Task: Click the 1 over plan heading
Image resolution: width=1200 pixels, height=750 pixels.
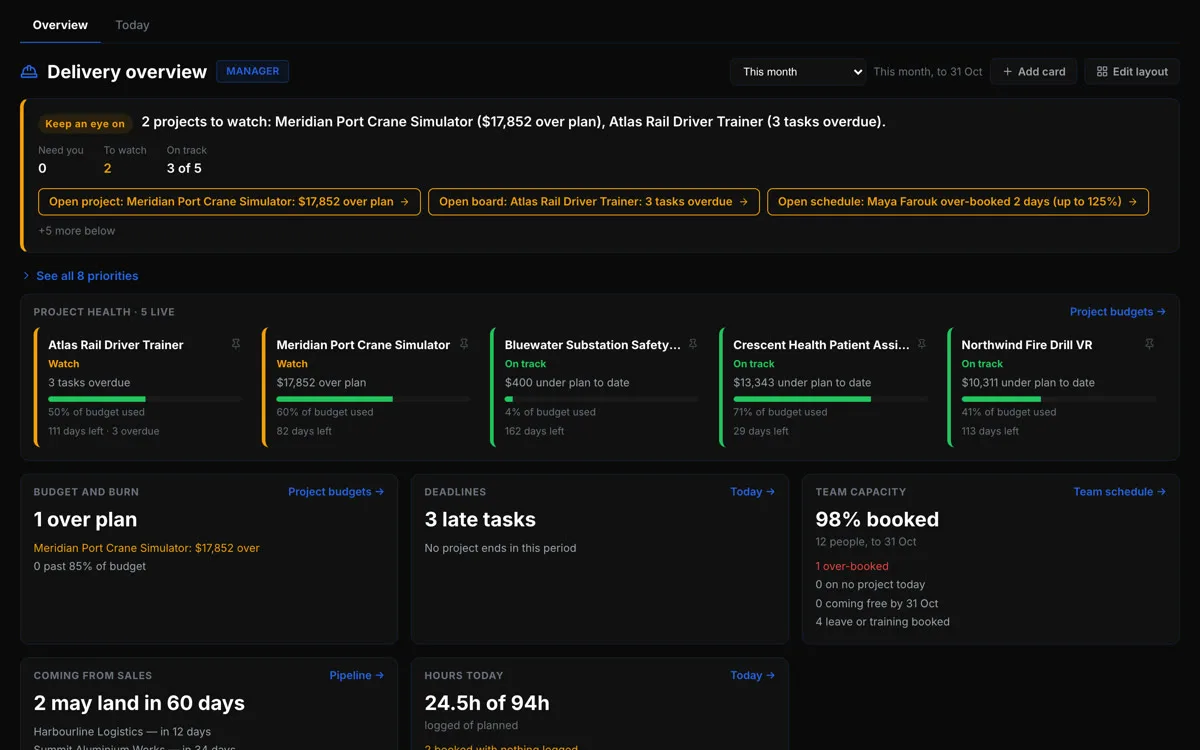Action: [85, 520]
